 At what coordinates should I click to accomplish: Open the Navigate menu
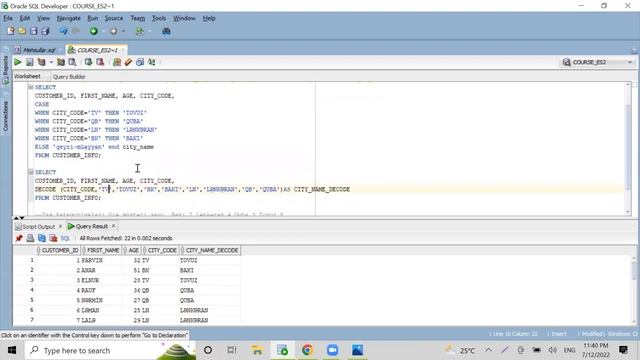click(69, 18)
